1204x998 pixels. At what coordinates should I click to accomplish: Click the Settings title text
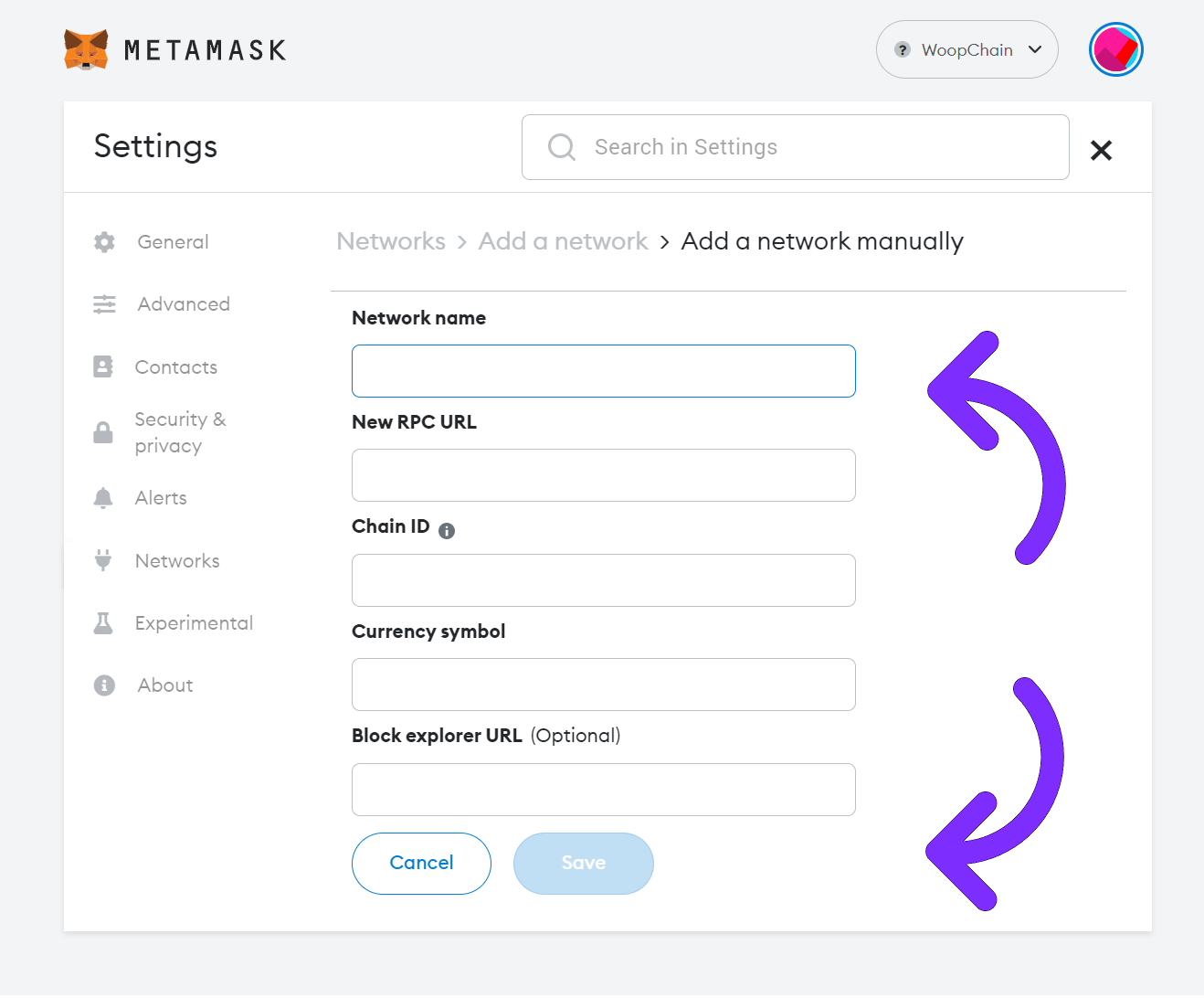coord(156,147)
